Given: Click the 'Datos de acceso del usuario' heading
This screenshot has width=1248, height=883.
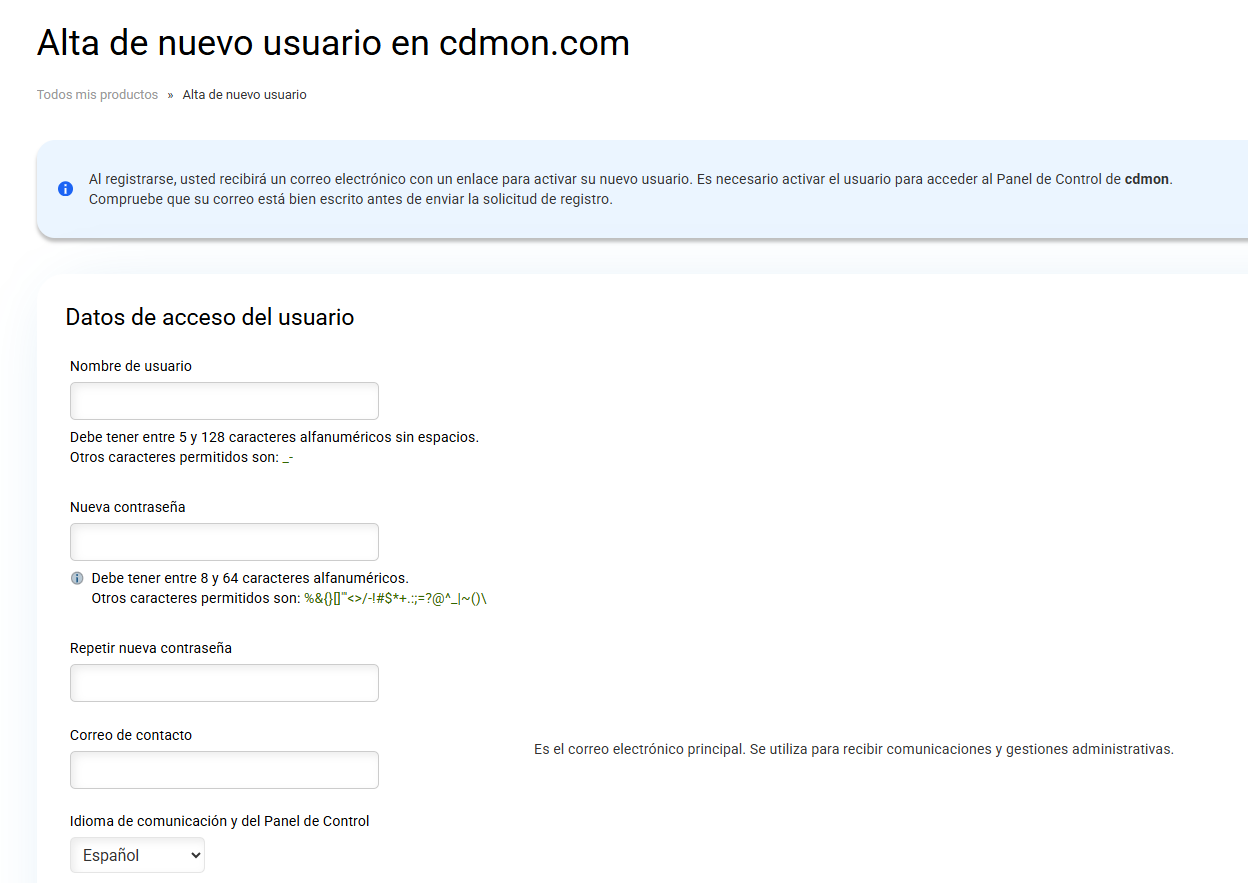Looking at the screenshot, I should (x=210, y=317).
